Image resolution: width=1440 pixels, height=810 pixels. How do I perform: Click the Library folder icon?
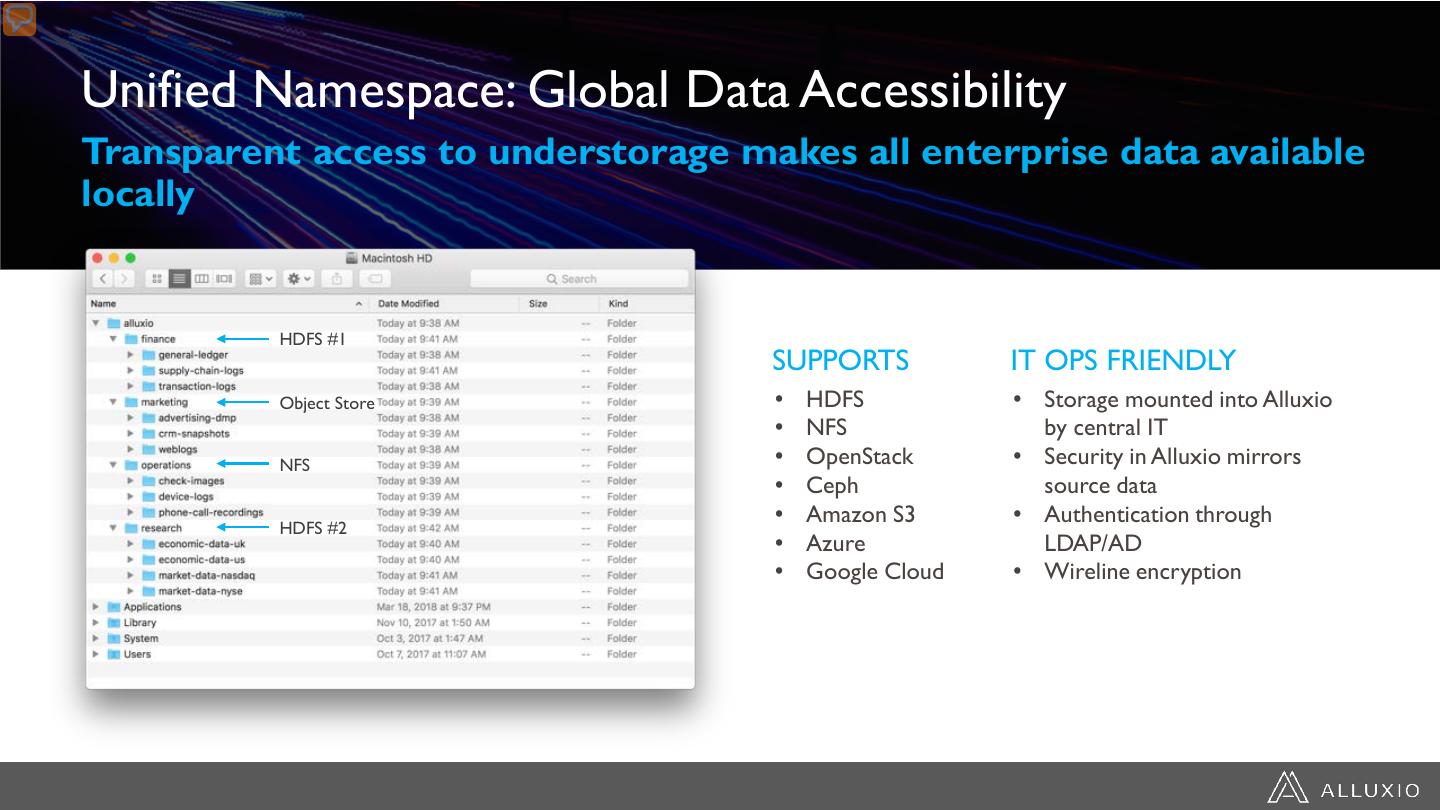pos(114,623)
